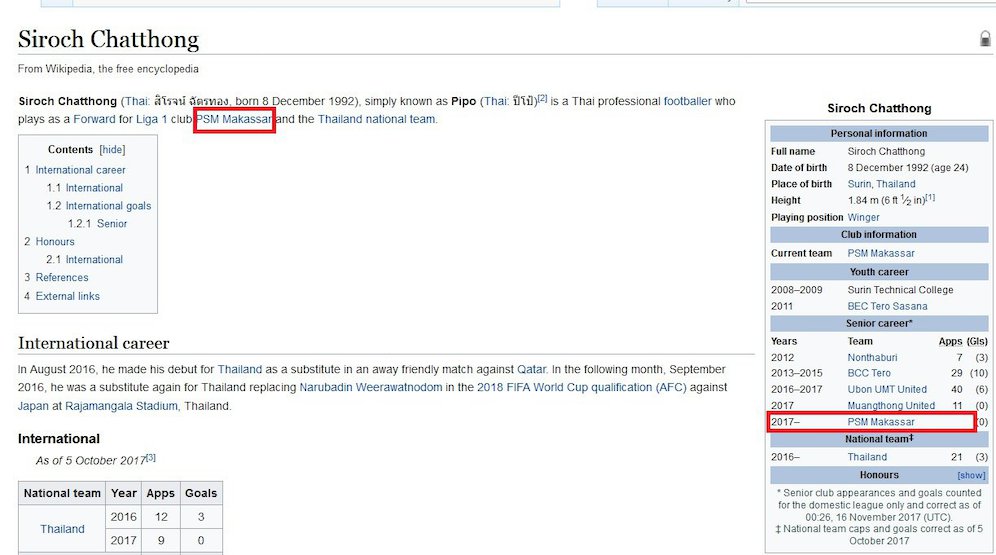
Task: Click the National team column header
Action: click(x=62, y=493)
